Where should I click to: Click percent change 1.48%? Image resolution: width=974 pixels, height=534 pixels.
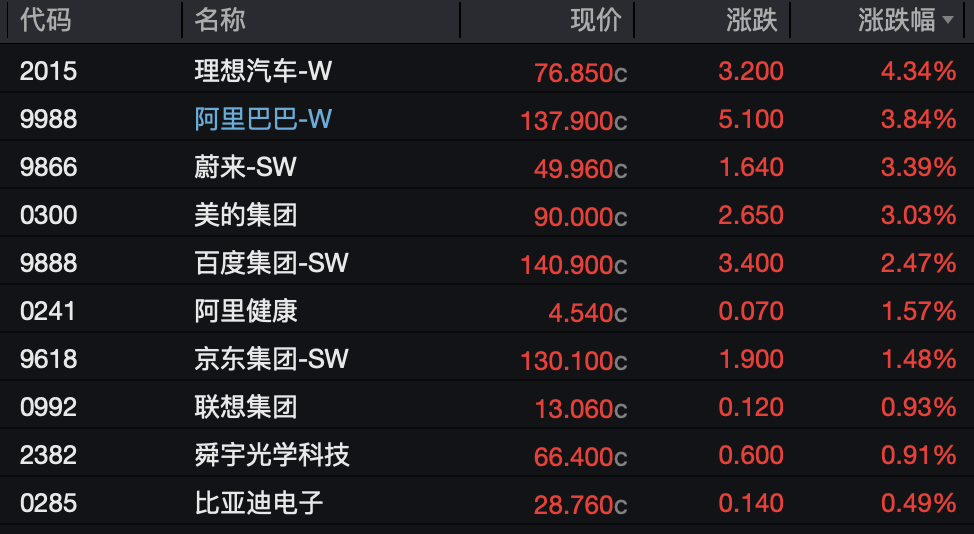click(x=919, y=358)
